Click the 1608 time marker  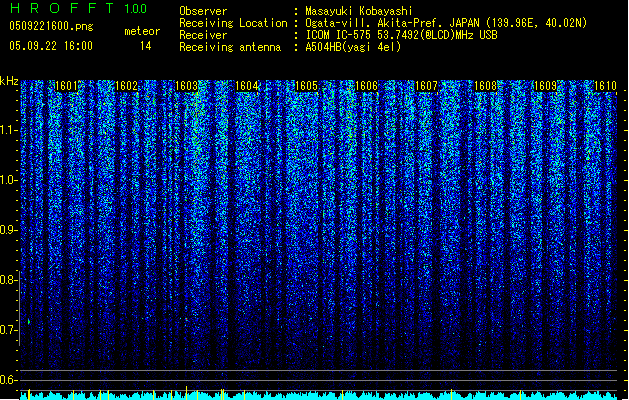pos(486,86)
